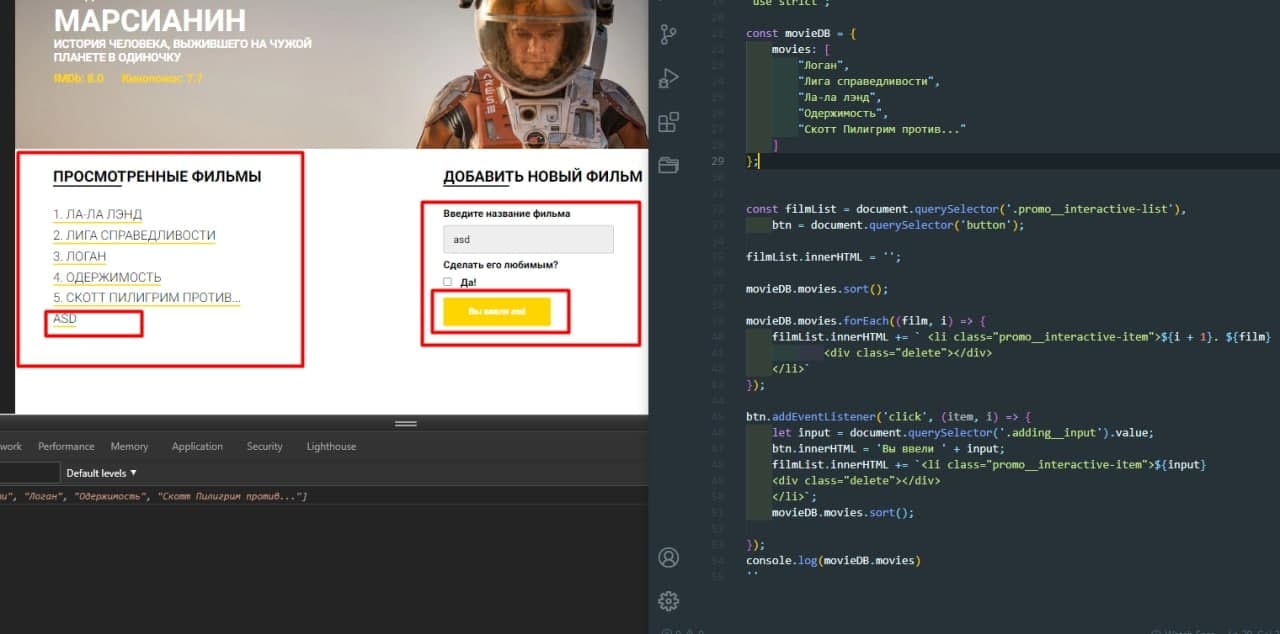Click line number 29 in the editor gutter
This screenshot has width=1280, height=634.
pyautogui.click(x=717, y=161)
